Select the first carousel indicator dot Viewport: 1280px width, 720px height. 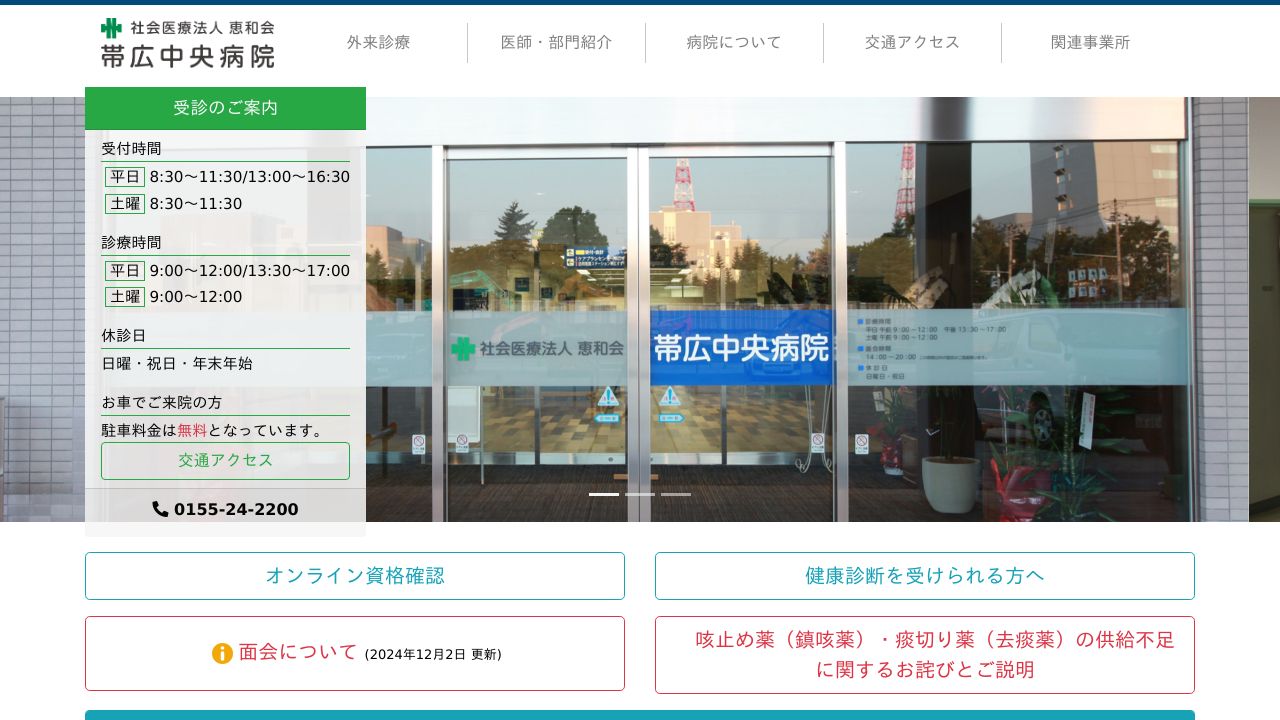point(604,494)
